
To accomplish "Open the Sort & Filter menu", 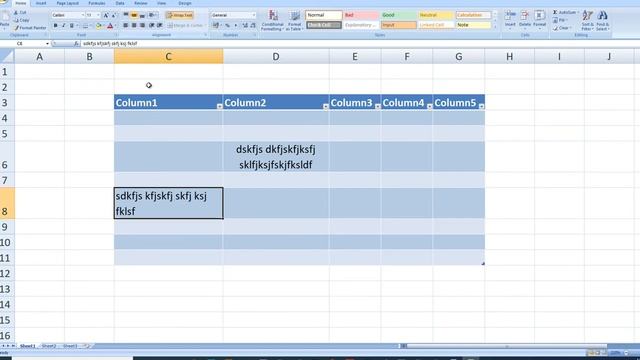I will pos(587,20).
